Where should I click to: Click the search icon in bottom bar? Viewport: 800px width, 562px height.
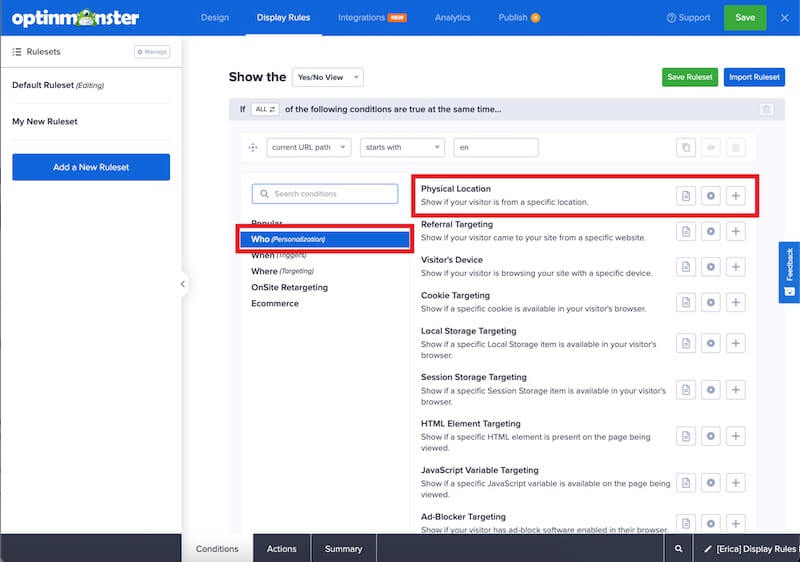click(679, 549)
